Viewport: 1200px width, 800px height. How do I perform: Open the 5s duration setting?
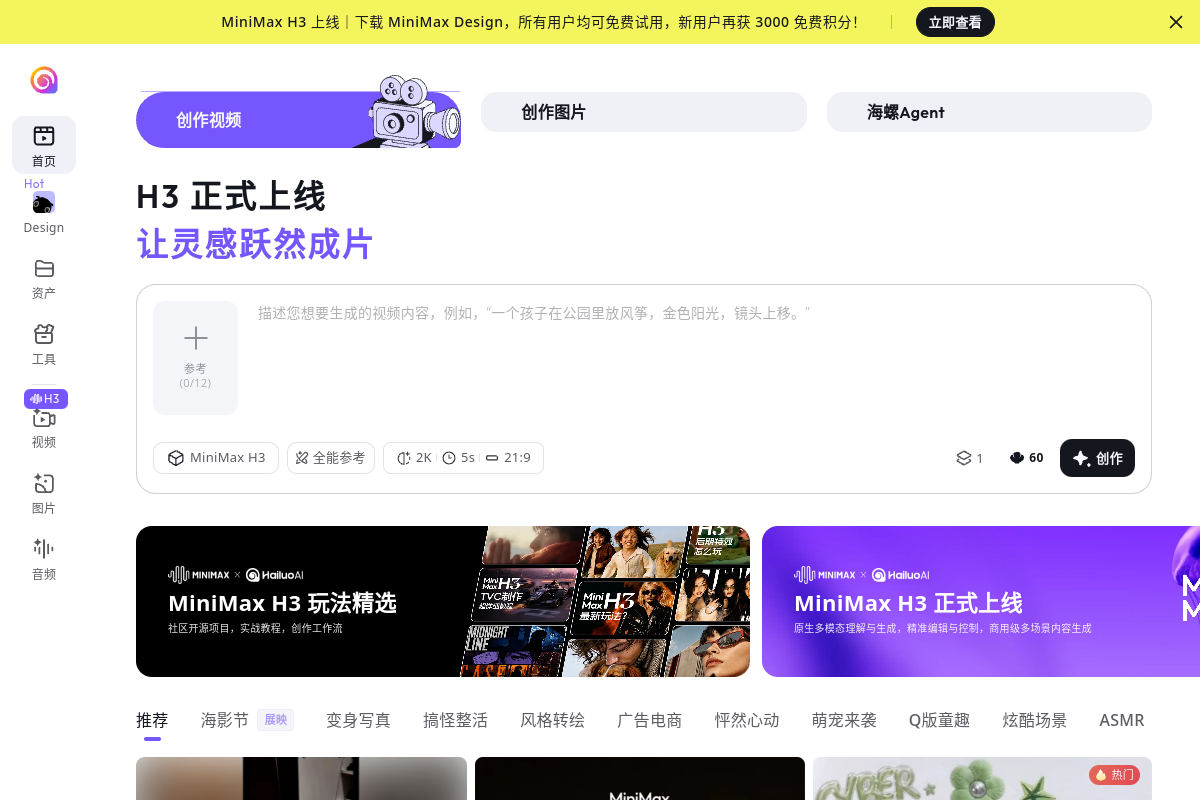coord(458,458)
